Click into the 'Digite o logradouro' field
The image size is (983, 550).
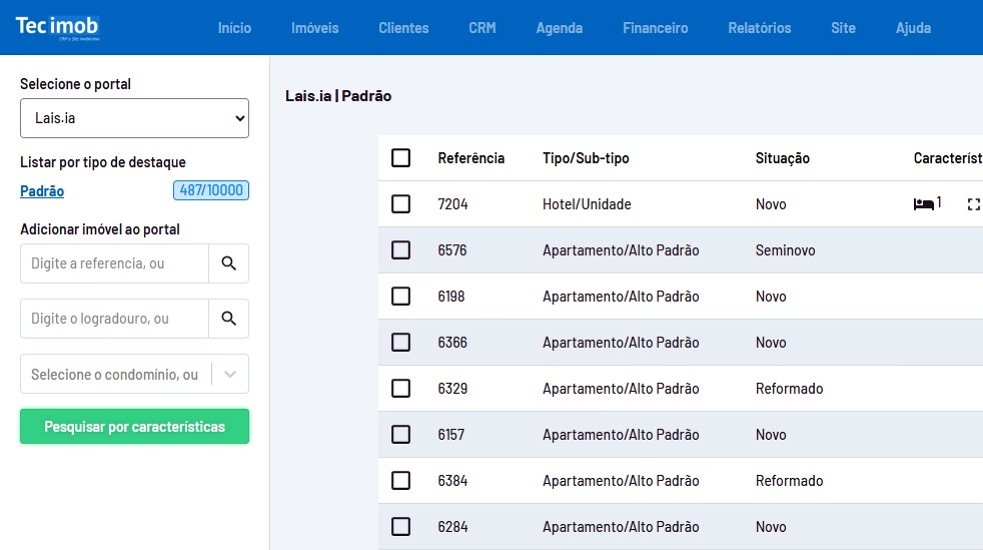114,319
